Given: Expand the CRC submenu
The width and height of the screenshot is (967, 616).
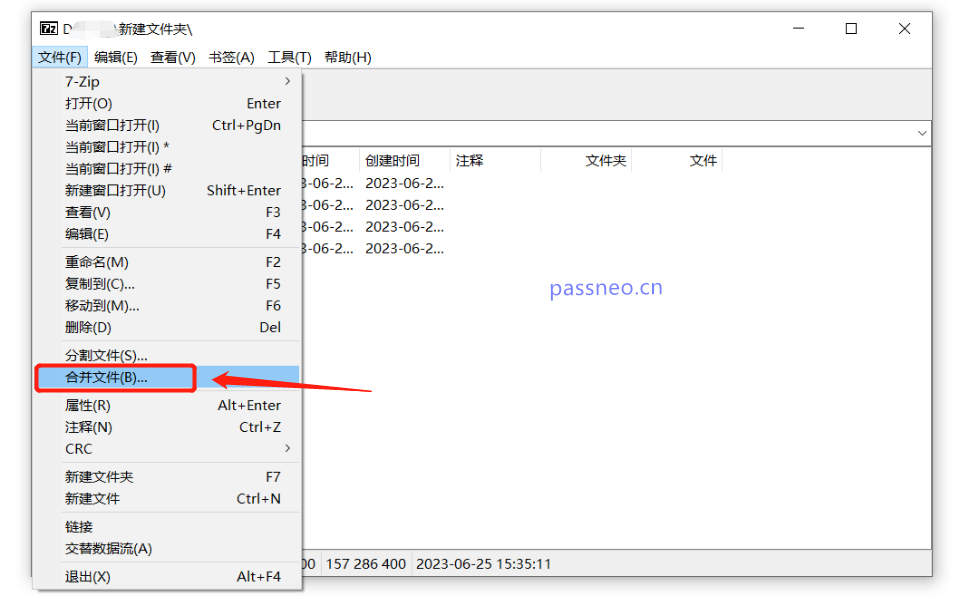Looking at the screenshot, I should pyautogui.click(x=167, y=449).
